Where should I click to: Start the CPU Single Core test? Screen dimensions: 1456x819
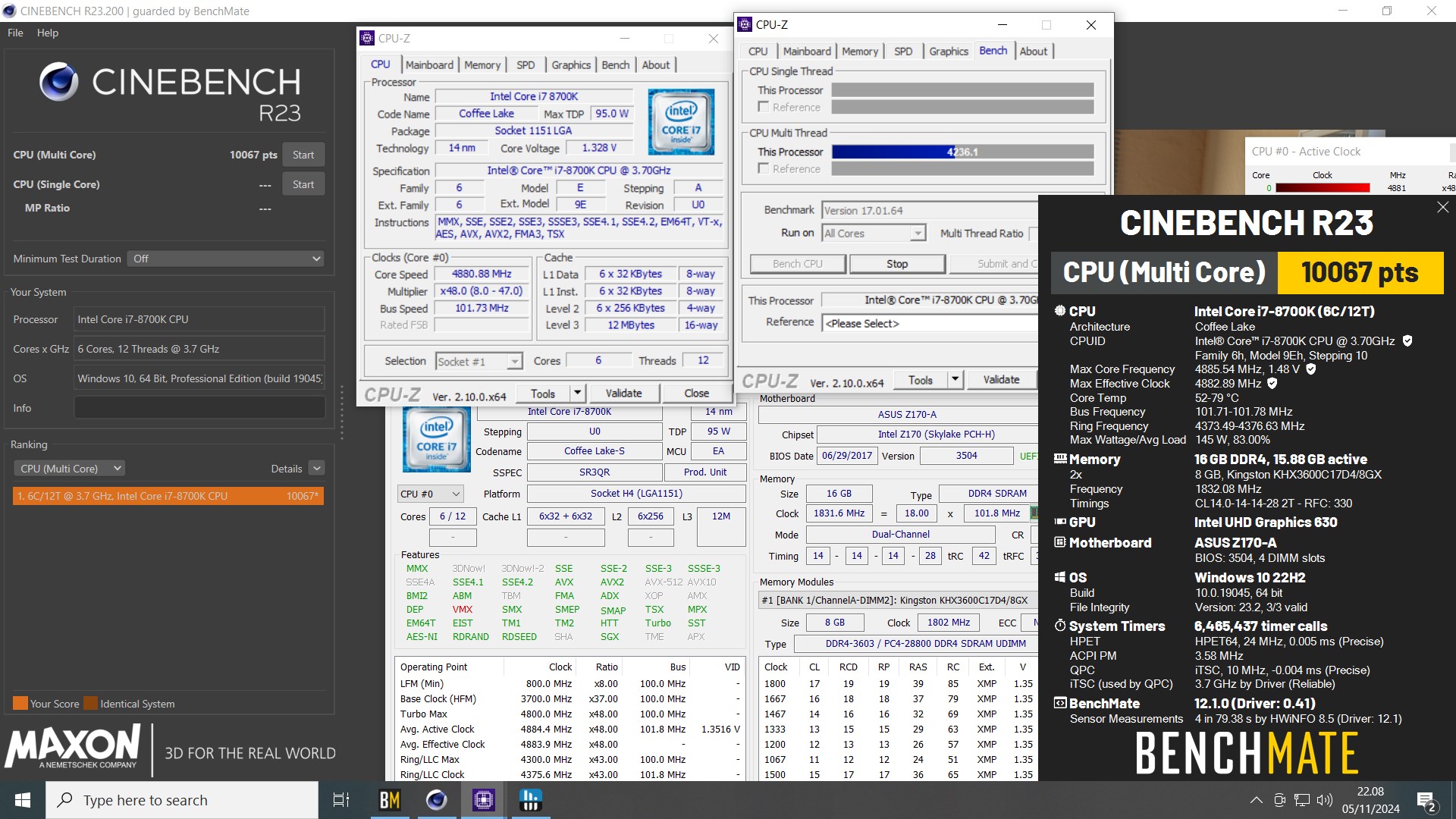(303, 184)
